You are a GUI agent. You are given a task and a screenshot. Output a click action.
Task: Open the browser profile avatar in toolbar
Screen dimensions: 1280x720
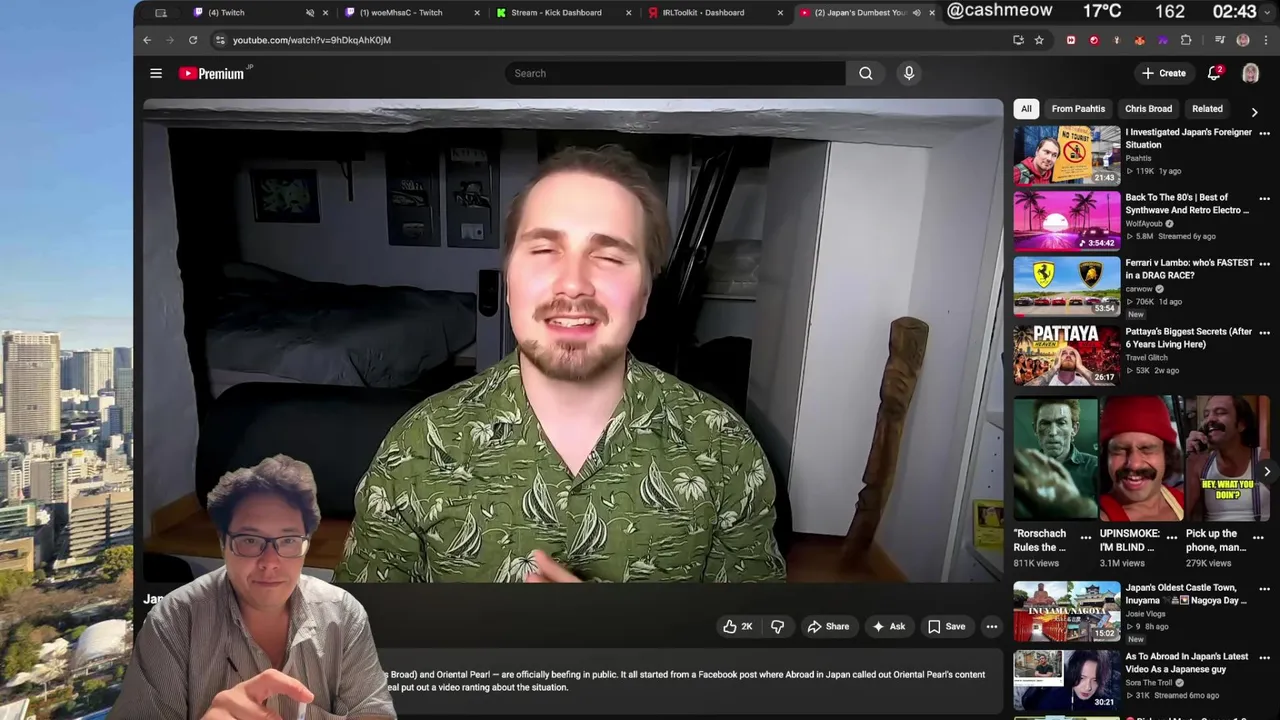[x=1243, y=40]
